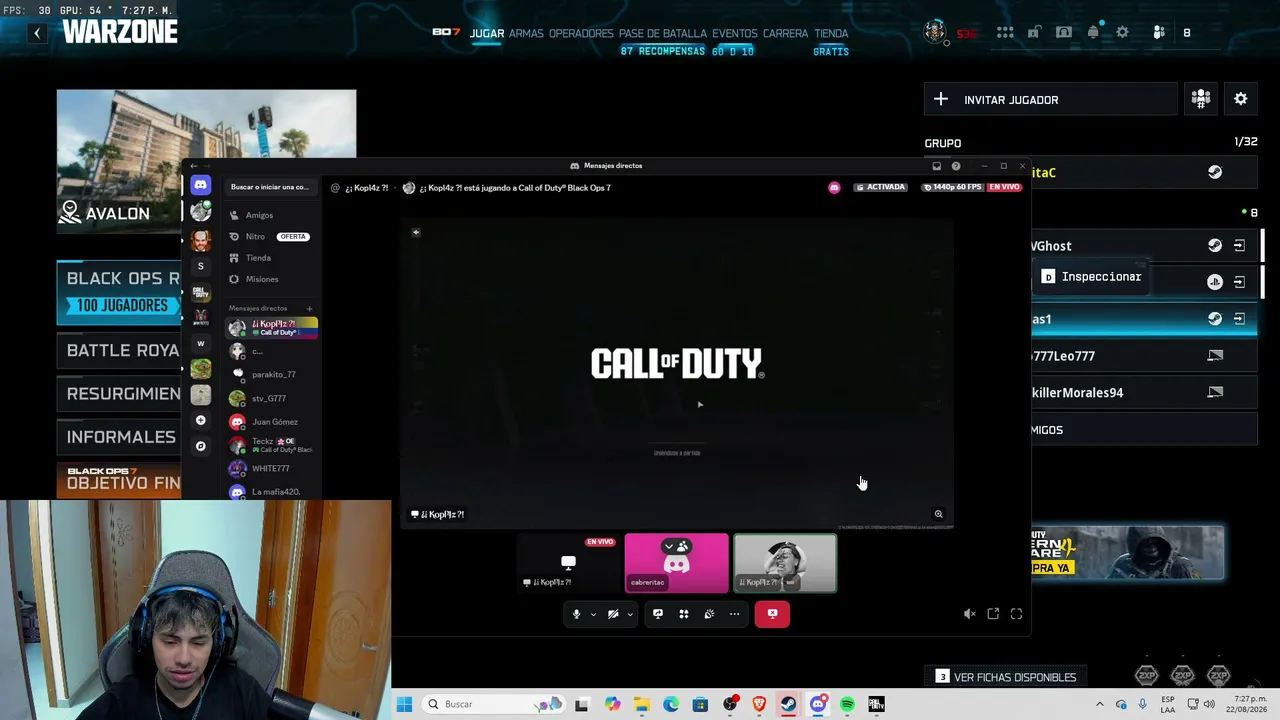Open activities launcher in call controls
The height and width of the screenshot is (720, 1280).
[684, 614]
